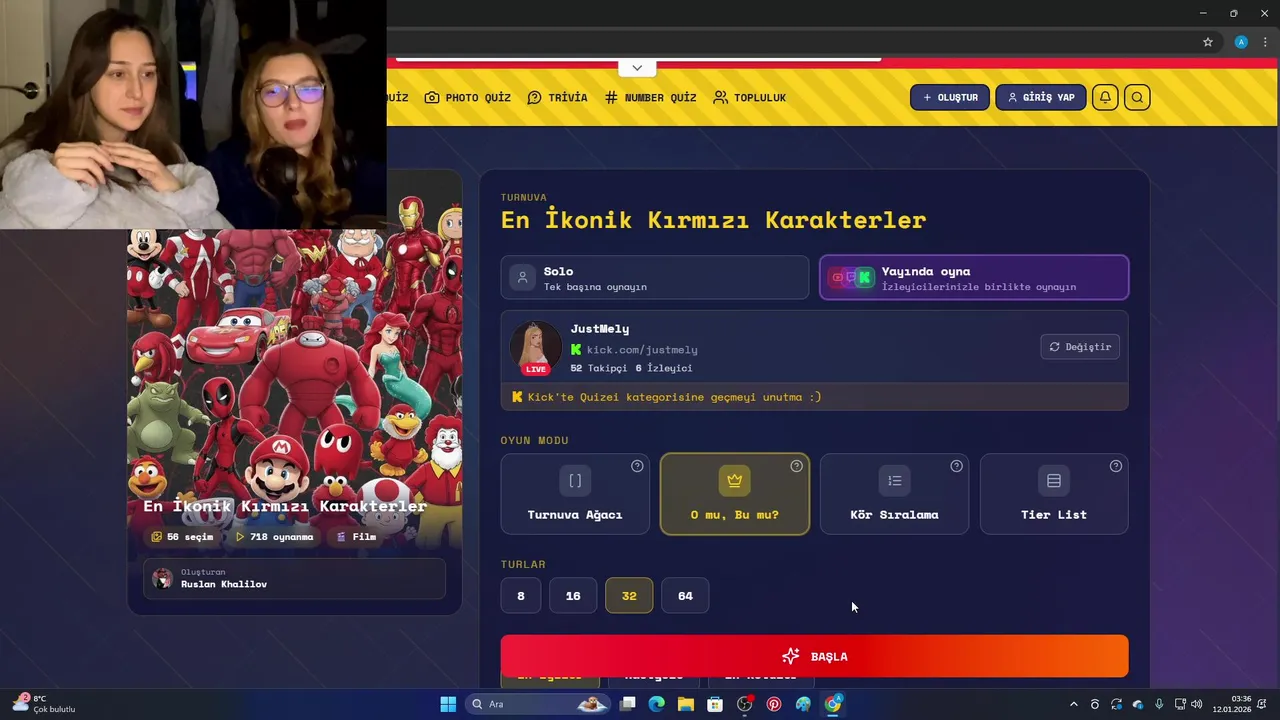The height and width of the screenshot is (720, 1280).
Task: Open OBS Studio from taskbar
Action: pyautogui.click(x=744, y=704)
